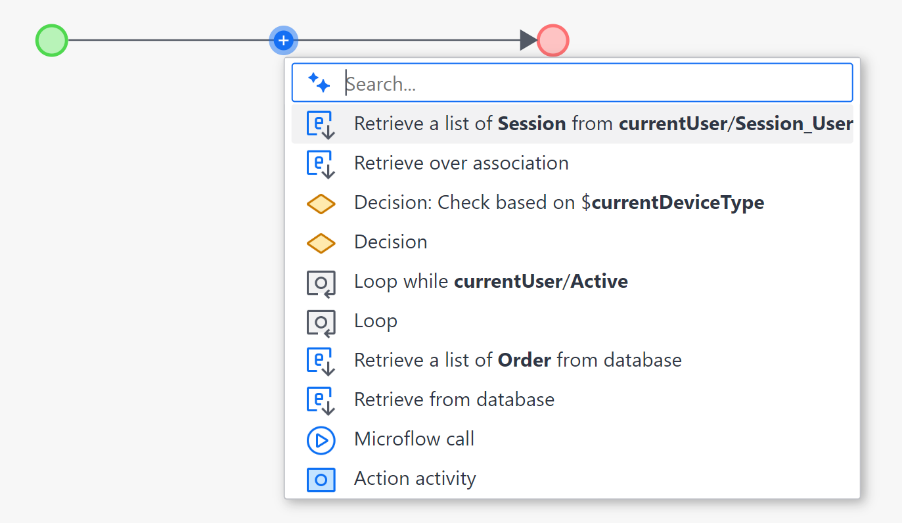
Task: Click the icon beside Retrieve a list of Session
Action: [x=320, y=124]
